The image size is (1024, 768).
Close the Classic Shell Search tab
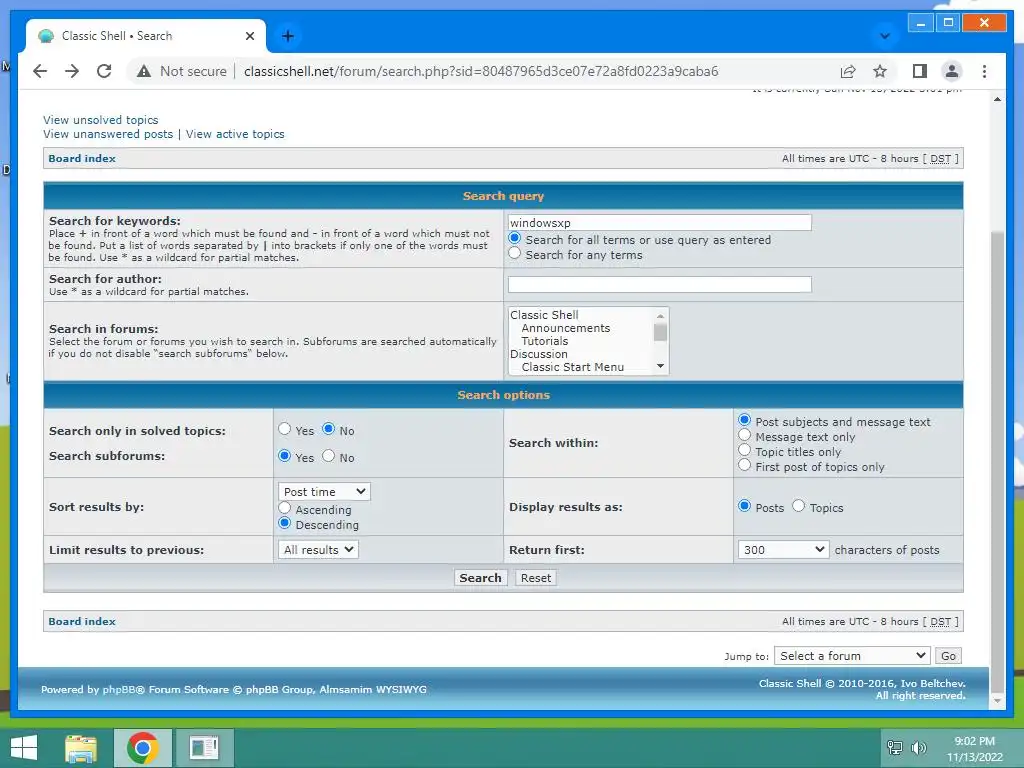(x=249, y=36)
